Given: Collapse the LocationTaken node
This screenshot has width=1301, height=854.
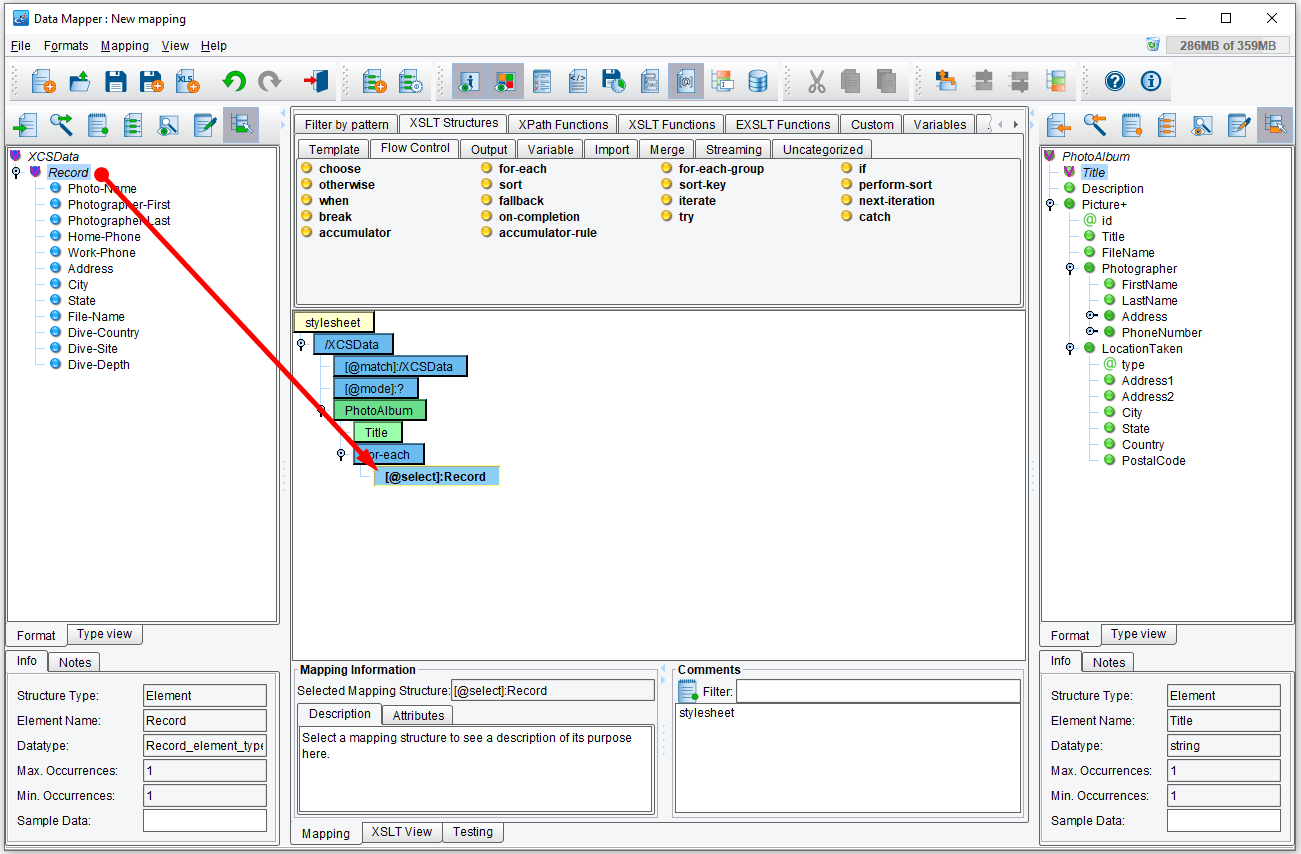Looking at the screenshot, I should pos(1070,349).
